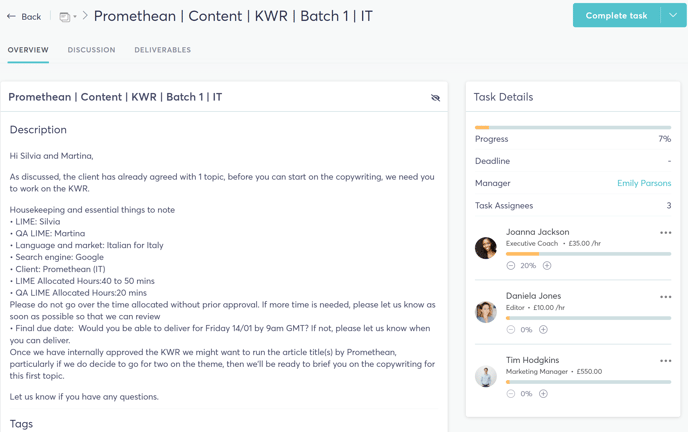Click the Deadline row label
Viewport: 688px width, 432px height.
click(492, 161)
